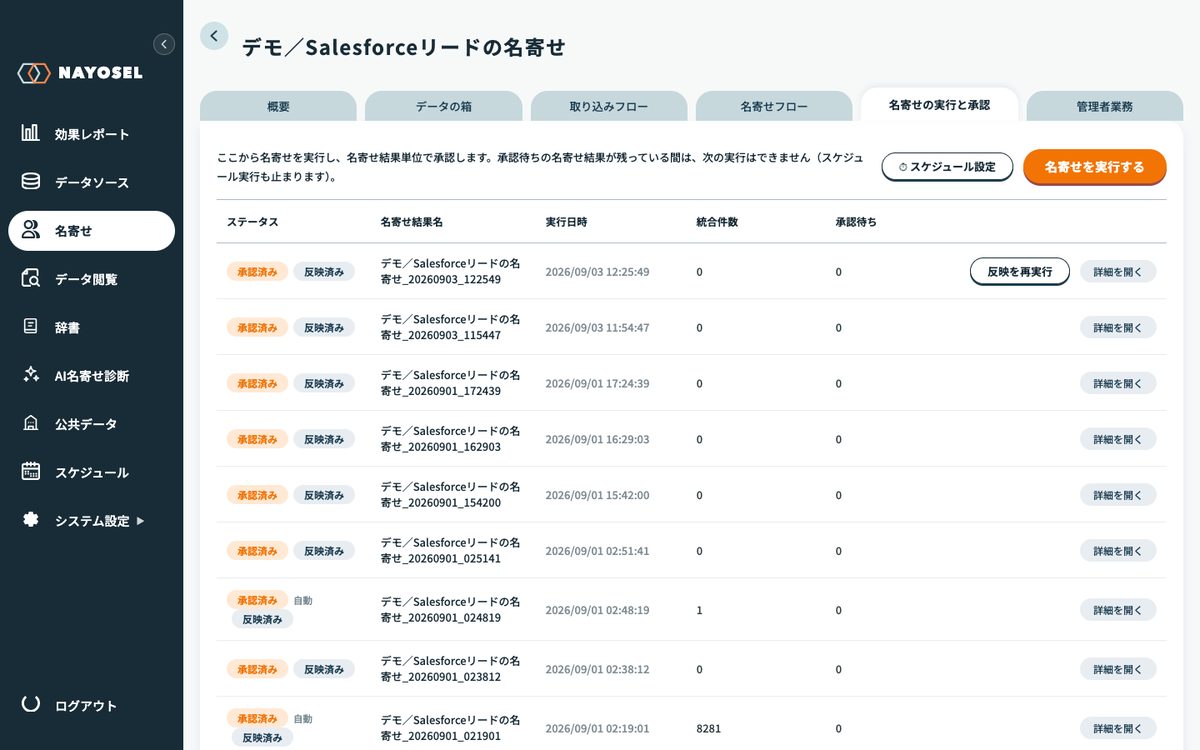Open 辞書 in the sidebar
This screenshot has width=1200, height=750.
(x=91, y=327)
